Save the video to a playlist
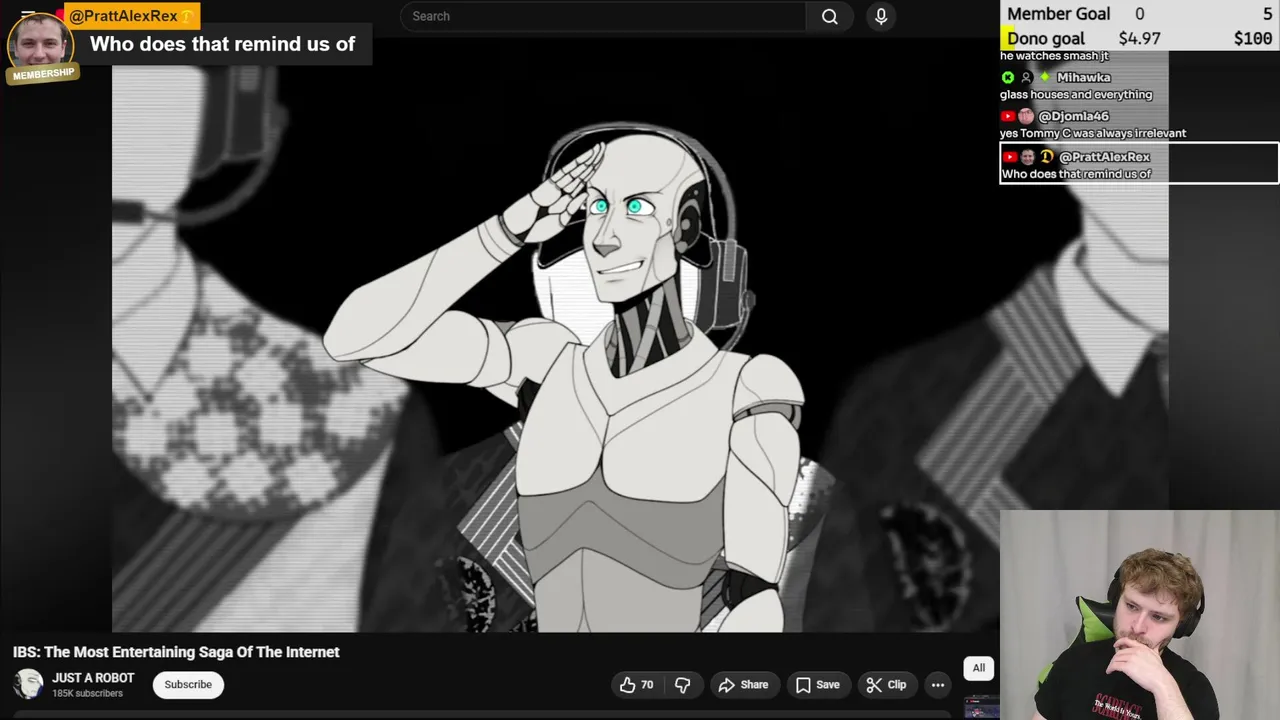1280x720 pixels. pyautogui.click(x=817, y=685)
